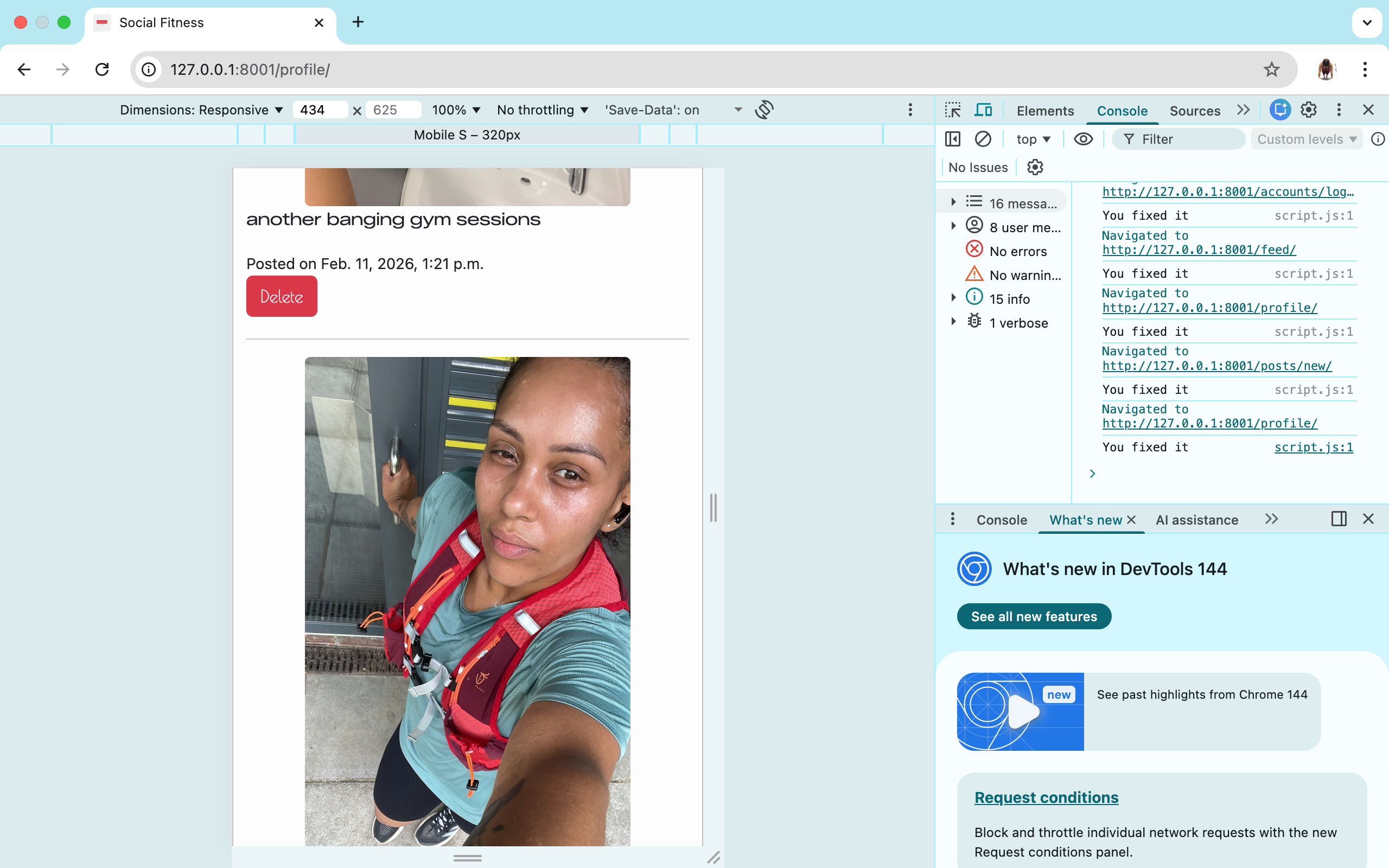
Task: Rotate device orientation in device toolbar
Action: point(765,110)
